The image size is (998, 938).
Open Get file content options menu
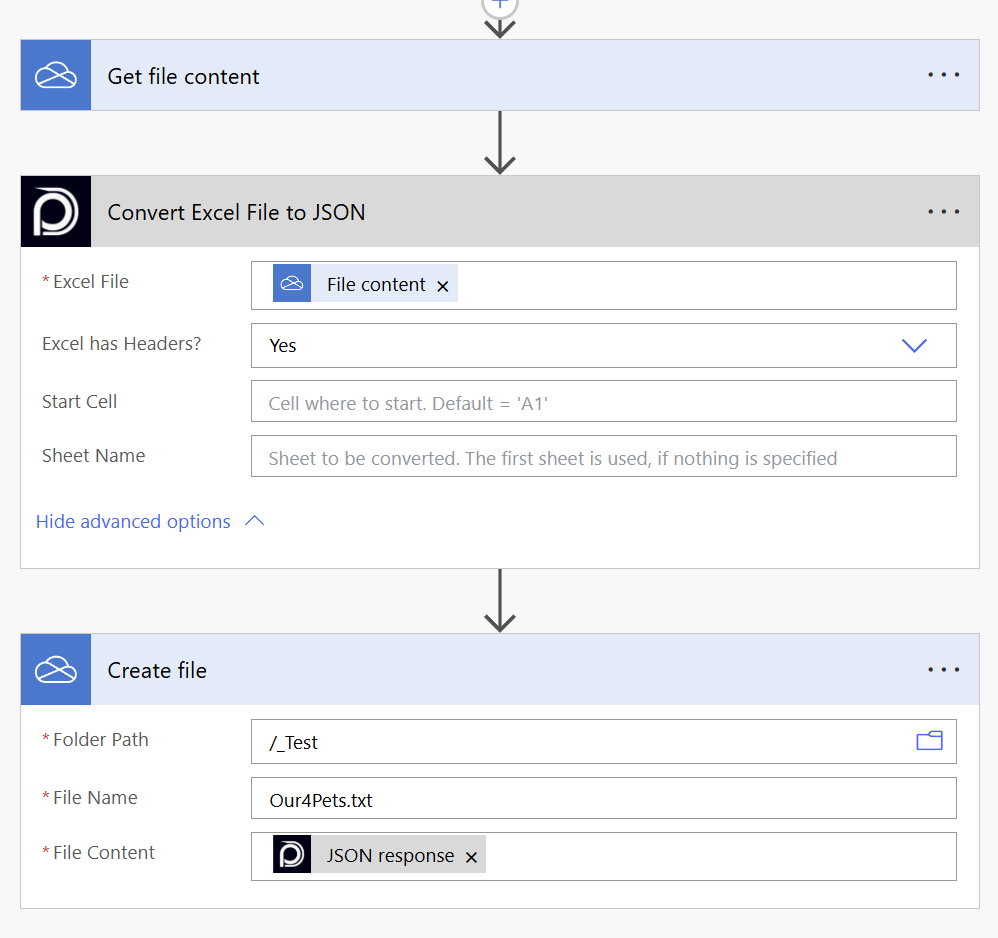[x=943, y=76]
